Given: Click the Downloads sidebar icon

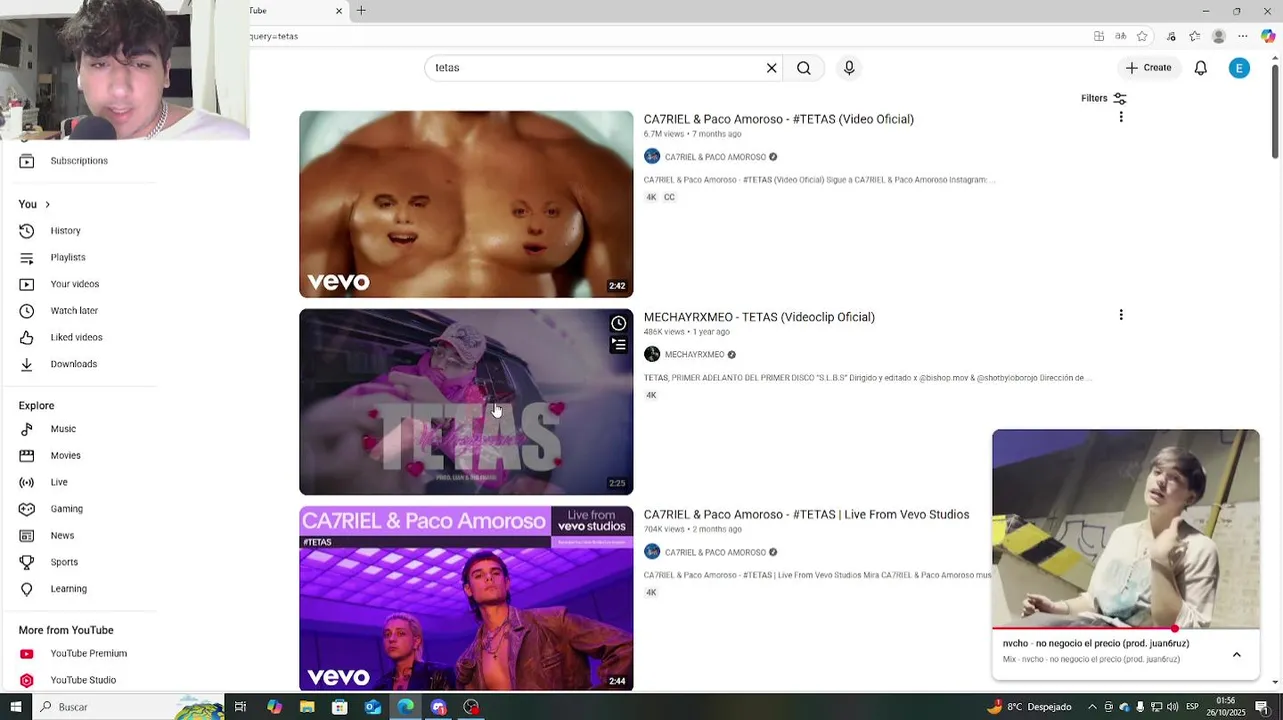Looking at the screenshot, I should coord(27,364).
